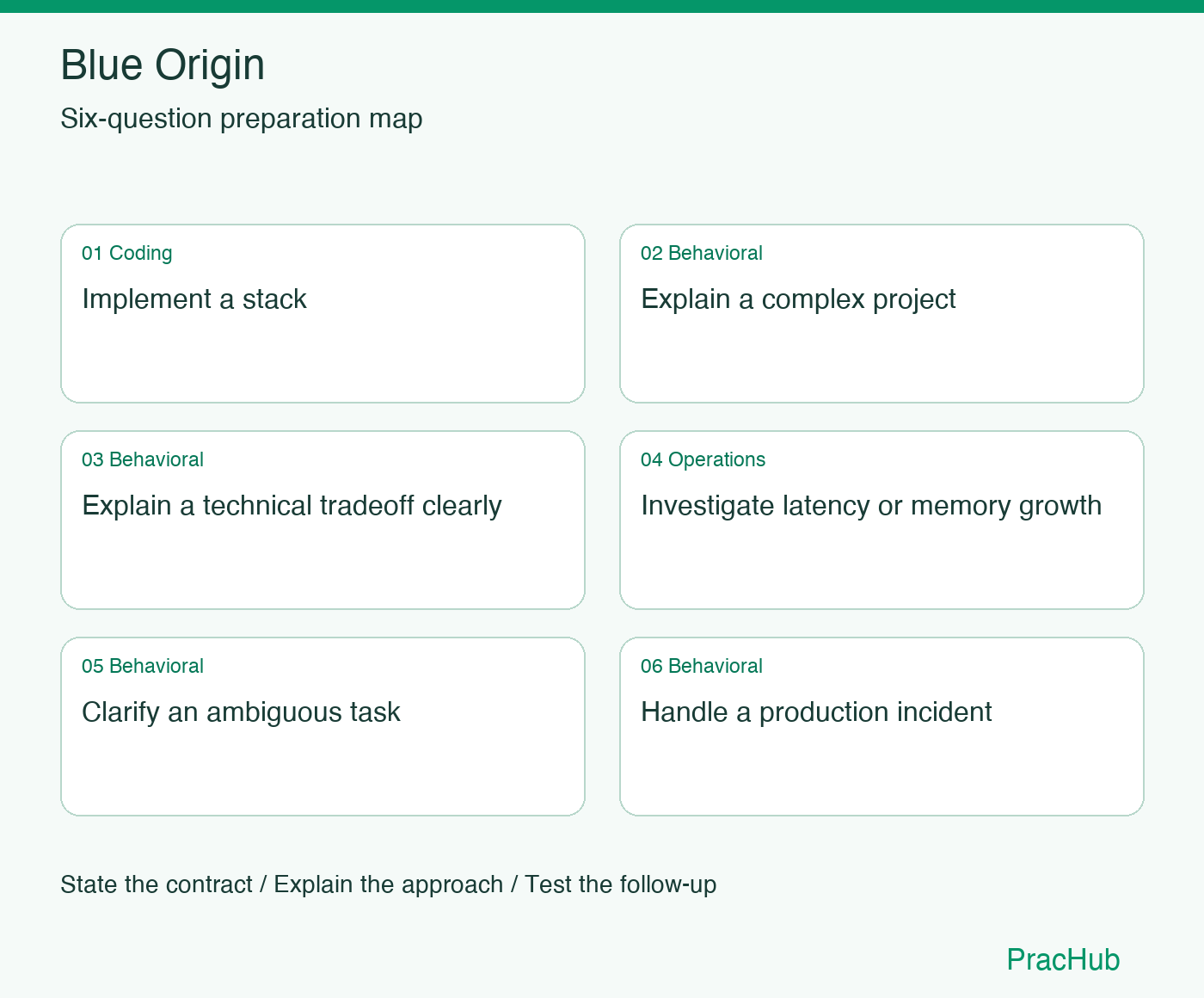
Task: Select the Blue Origin title
Action: coord(163,65)
